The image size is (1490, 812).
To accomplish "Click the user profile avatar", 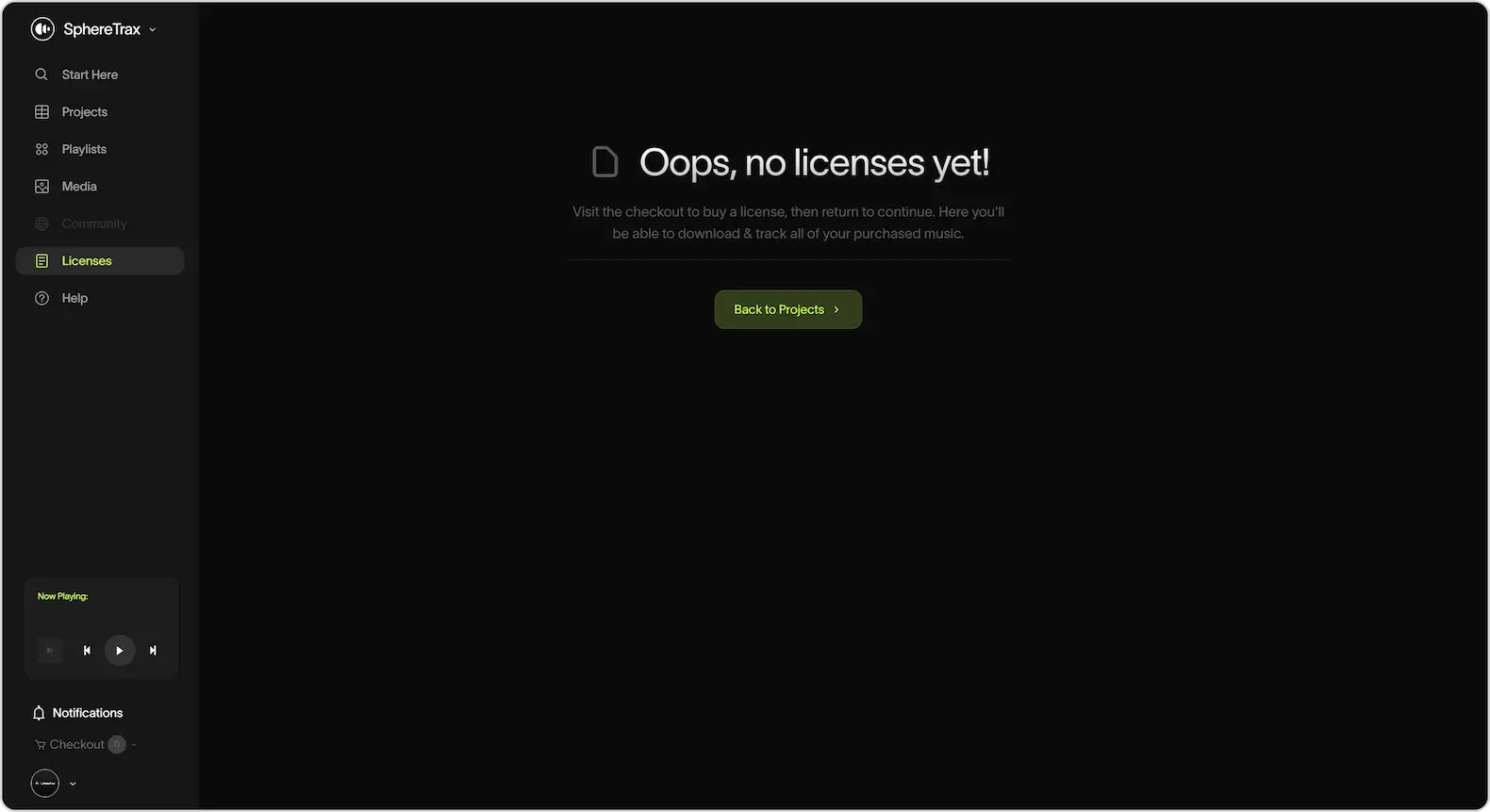I will pyautogui.click(x=45, y=784).
